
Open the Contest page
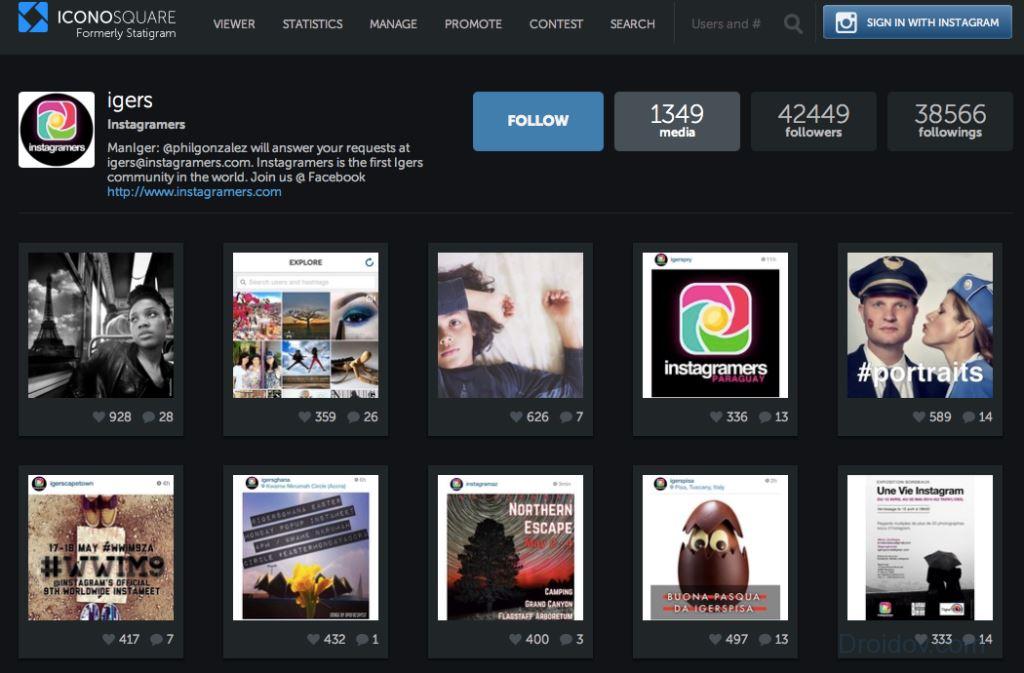click(556, 24)
